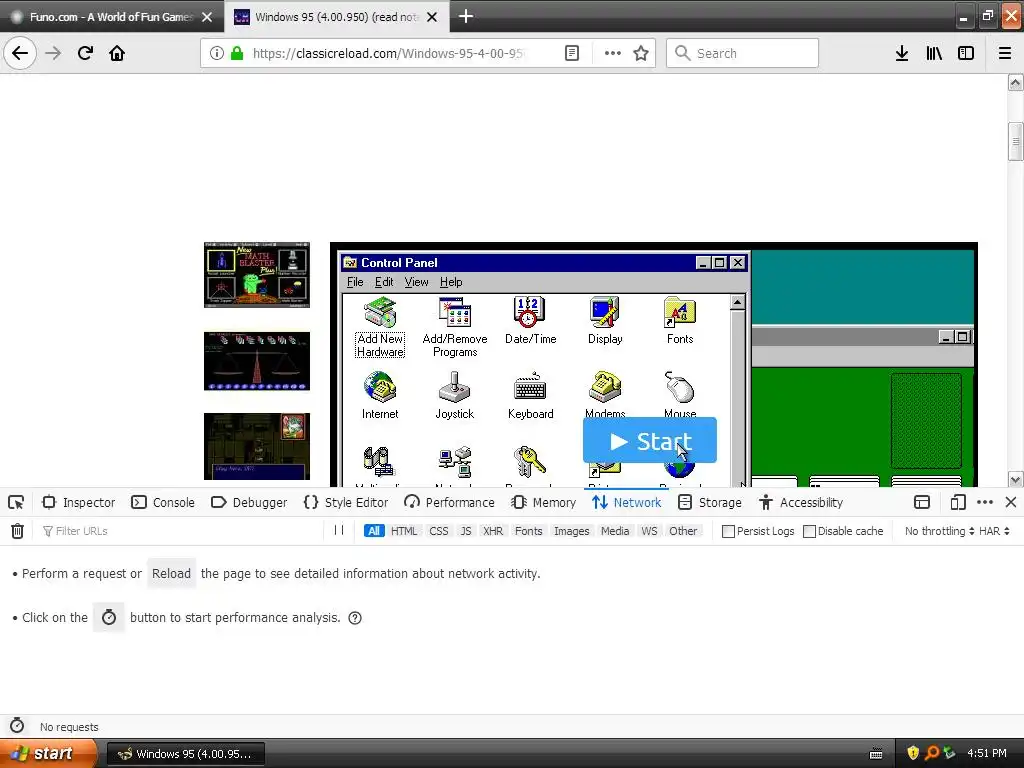Reload the page with the refresh icon

pyautogui.click(x=85, y=53)
